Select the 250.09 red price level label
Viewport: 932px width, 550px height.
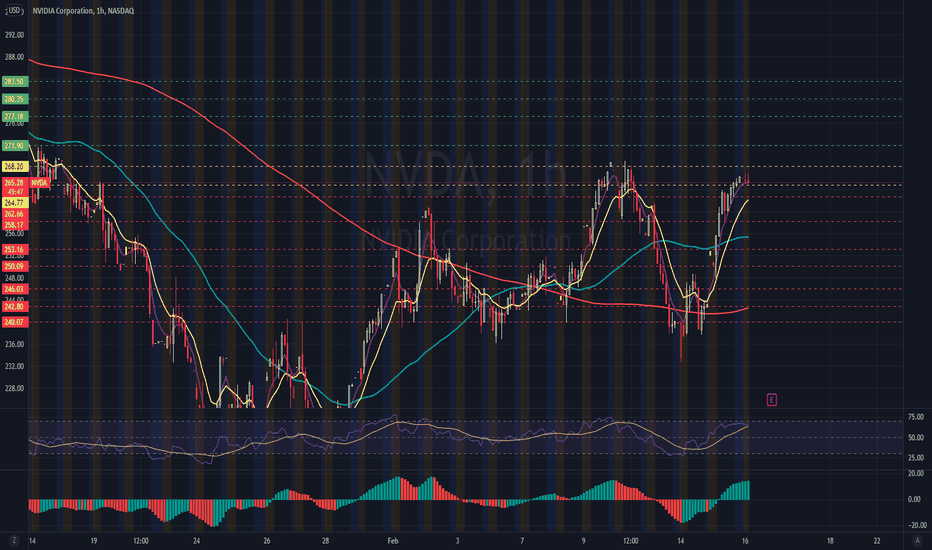pyautogui.click(x=14, y=266)
